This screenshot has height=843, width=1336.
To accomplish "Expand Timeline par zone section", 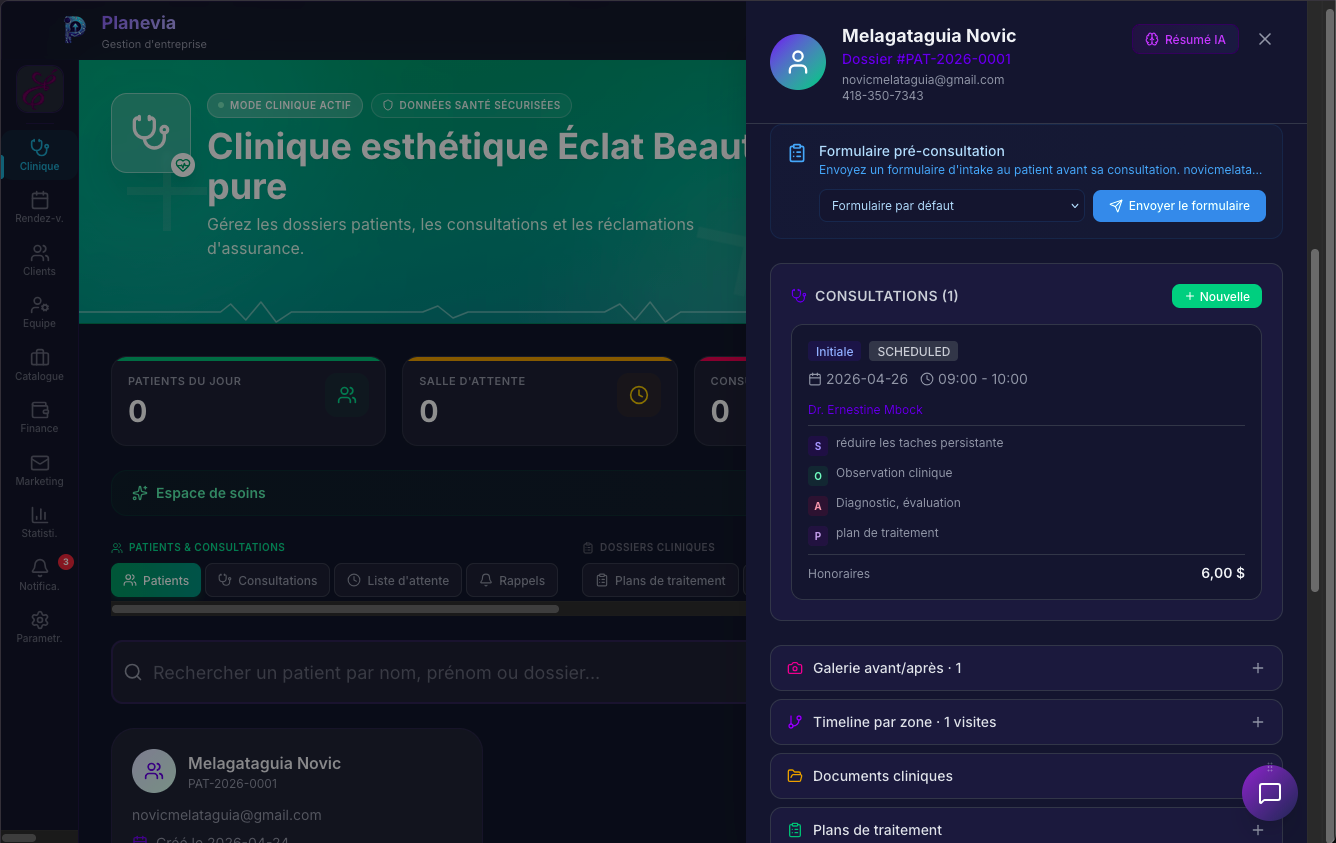I will (x=1026, y=722).
